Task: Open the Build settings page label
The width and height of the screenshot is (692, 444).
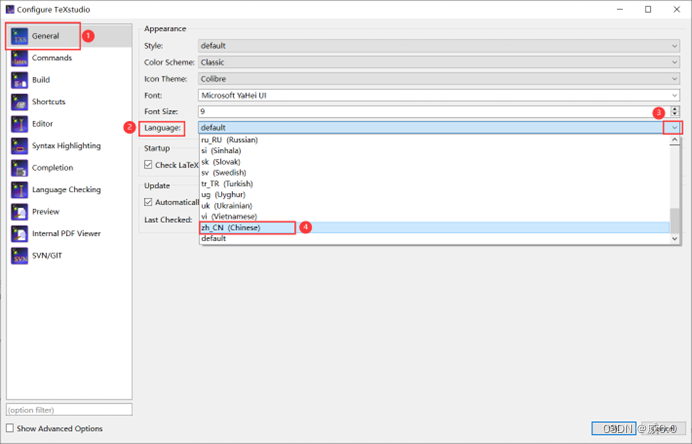Action: point(41,80)
